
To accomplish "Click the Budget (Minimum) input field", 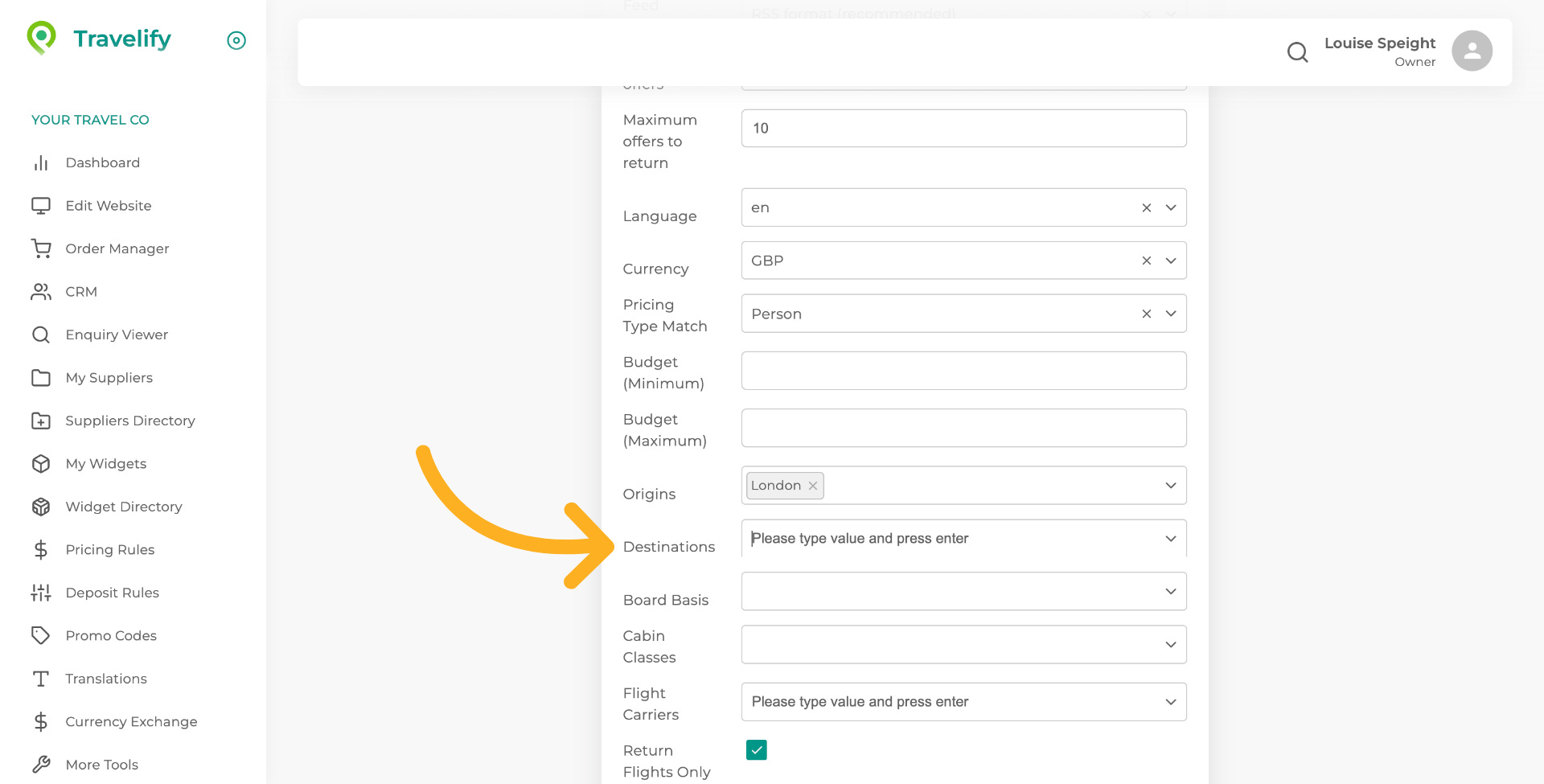I will [x=963, y=371].
